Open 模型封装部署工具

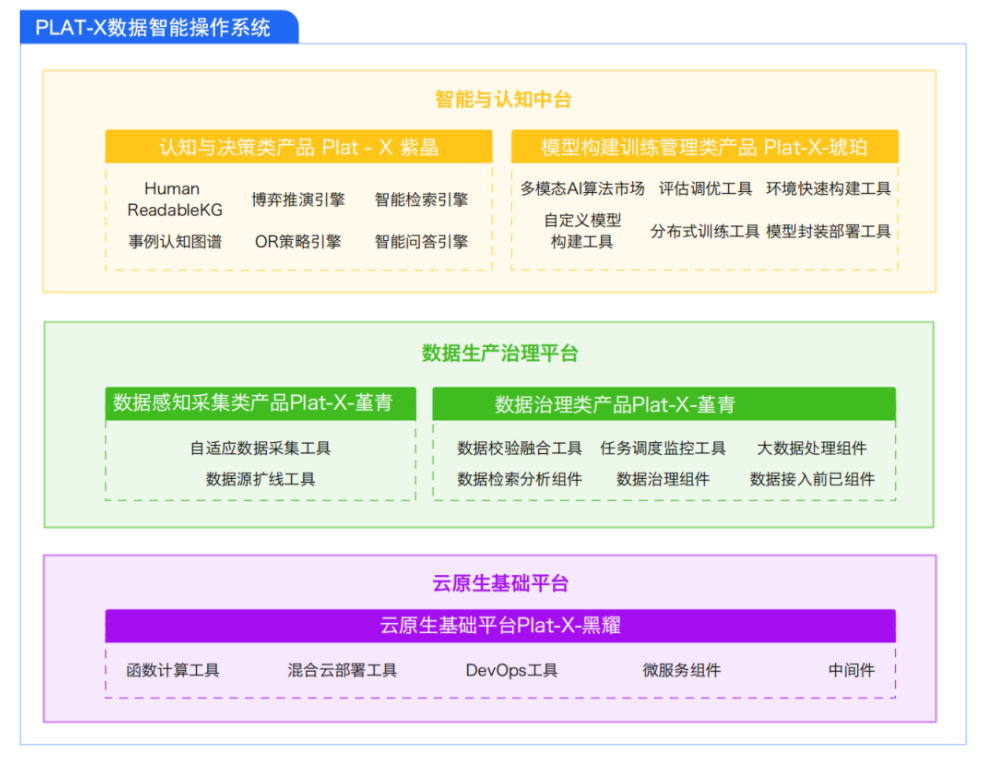[x=828, y=231]
